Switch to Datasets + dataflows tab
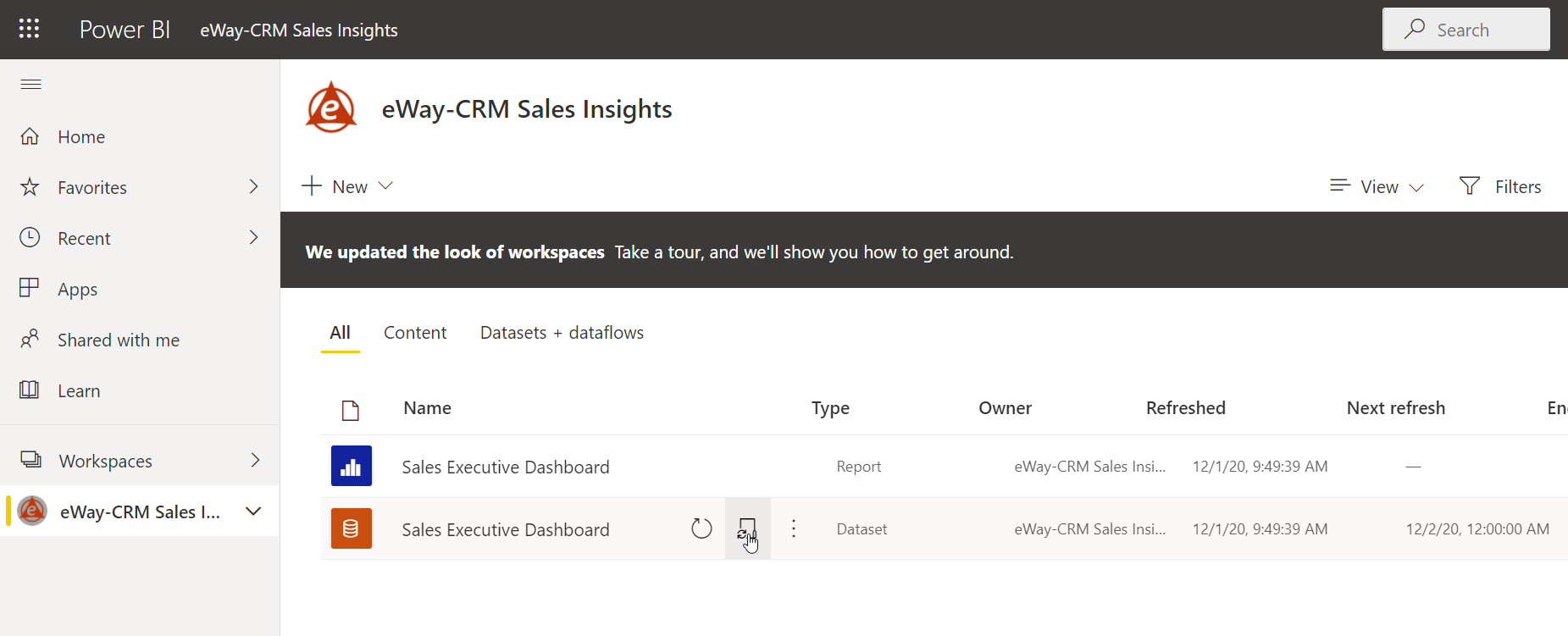 (x=562, y=333)
